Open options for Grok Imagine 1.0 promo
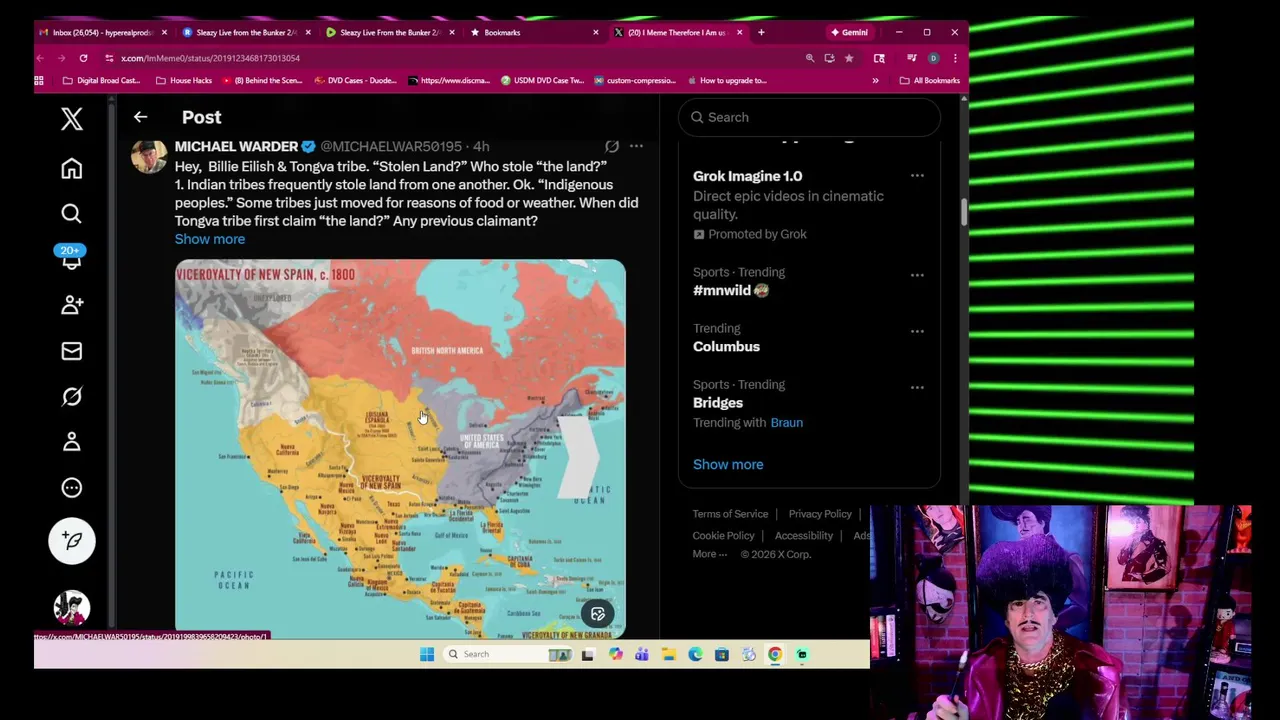The image size is (1280, 720). [x=917, y=176]
